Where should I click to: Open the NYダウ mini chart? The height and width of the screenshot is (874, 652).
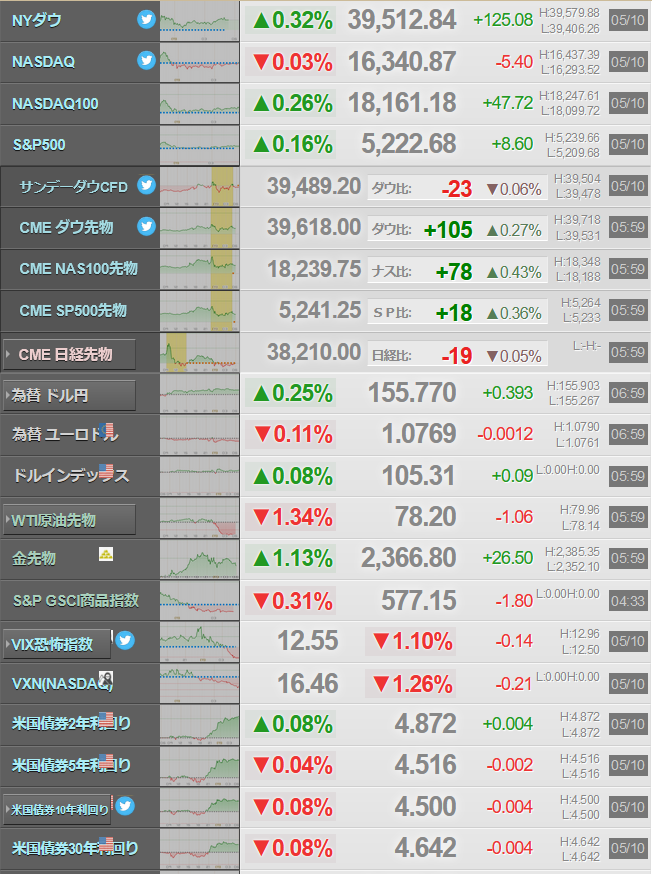[x=200, y=21]
